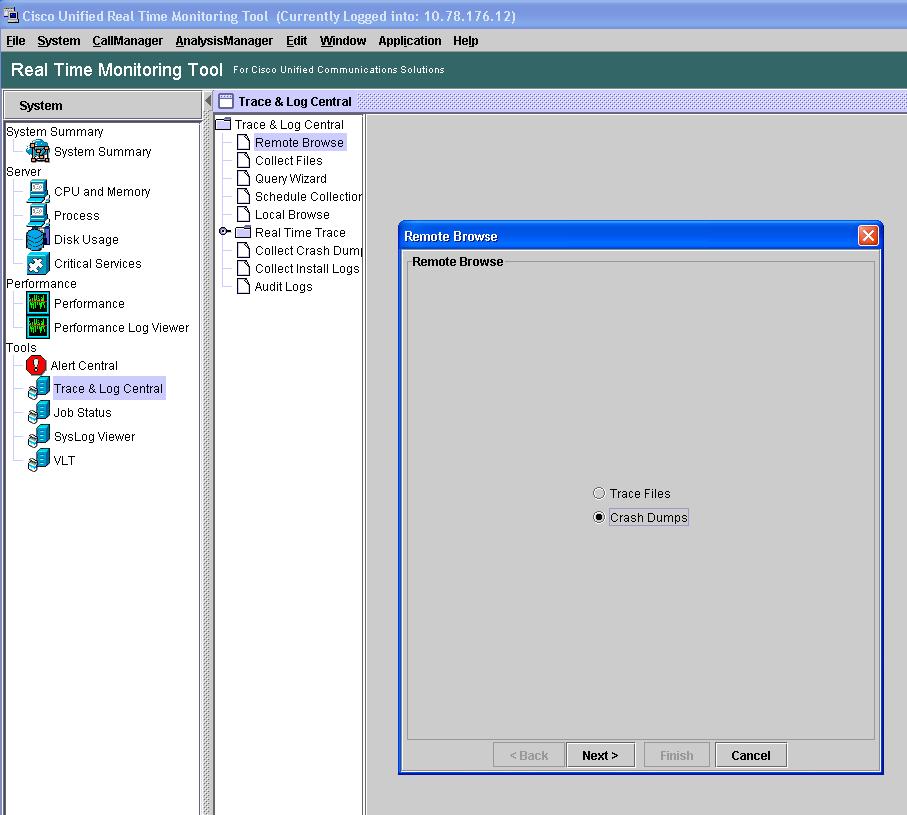Image resolution: width=907 pixels, height=815 pixels.
Task: Select the System Summary tree label
Action: [102, 152]
